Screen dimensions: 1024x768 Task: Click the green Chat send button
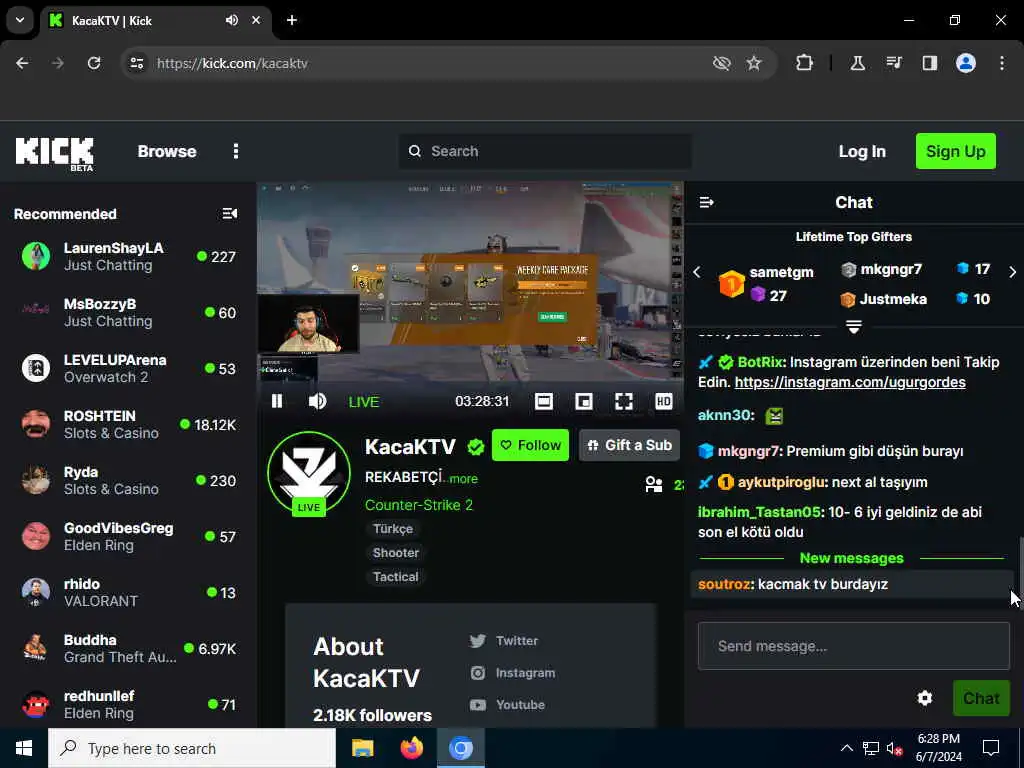tap(982, 698)
